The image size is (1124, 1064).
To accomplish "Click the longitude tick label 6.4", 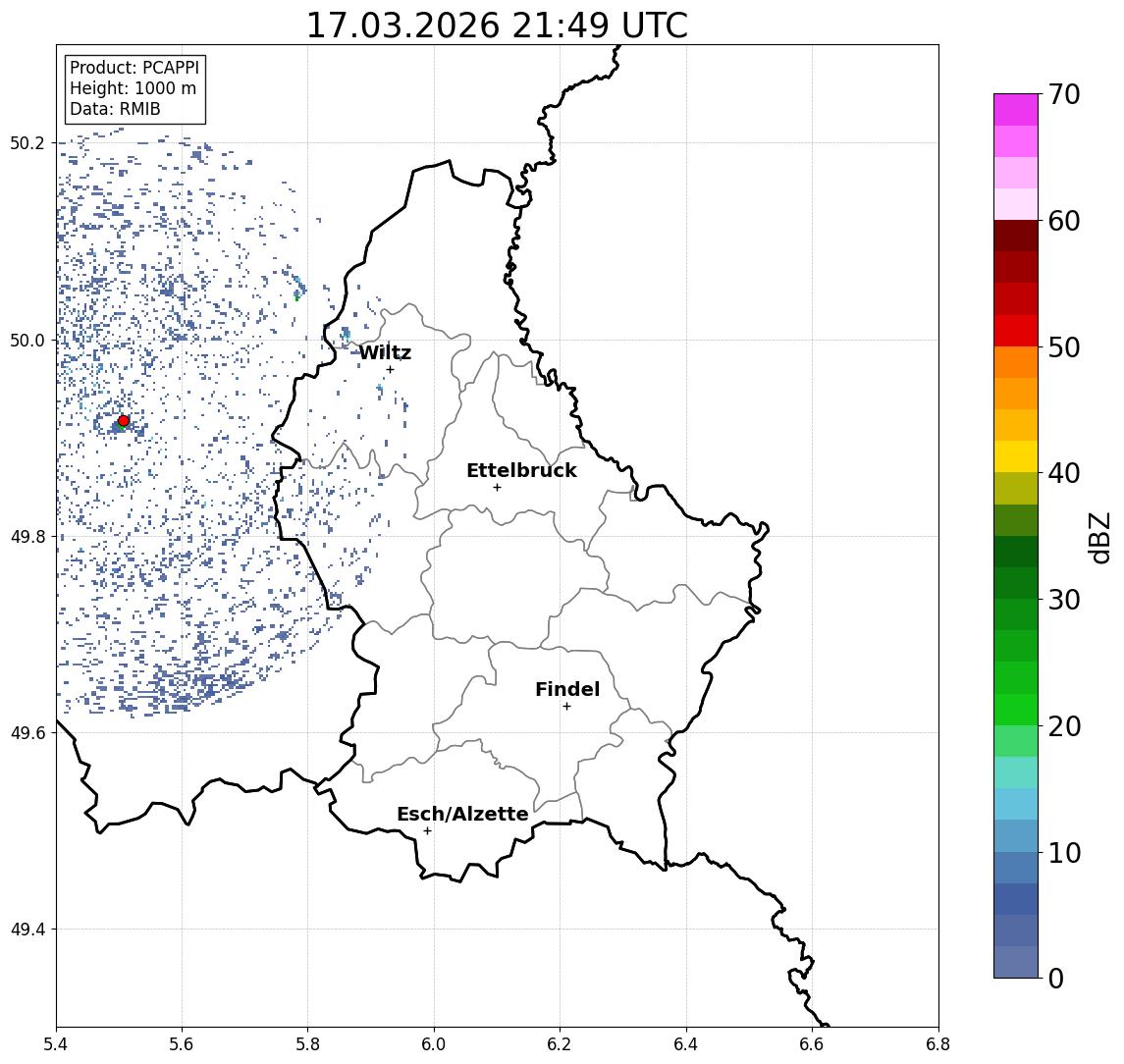I will point(687,1044).
